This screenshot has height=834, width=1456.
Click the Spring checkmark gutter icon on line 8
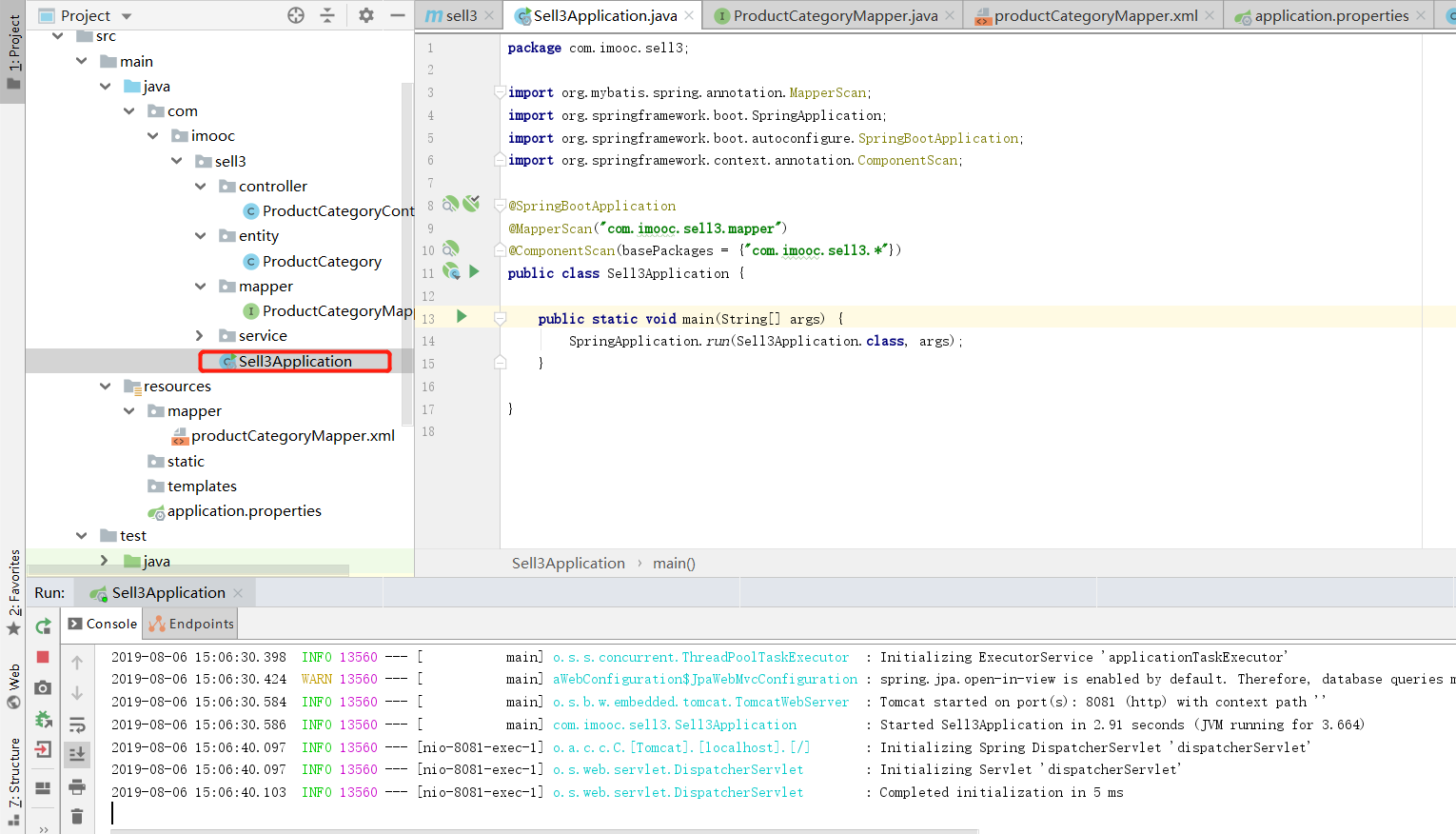471,203
